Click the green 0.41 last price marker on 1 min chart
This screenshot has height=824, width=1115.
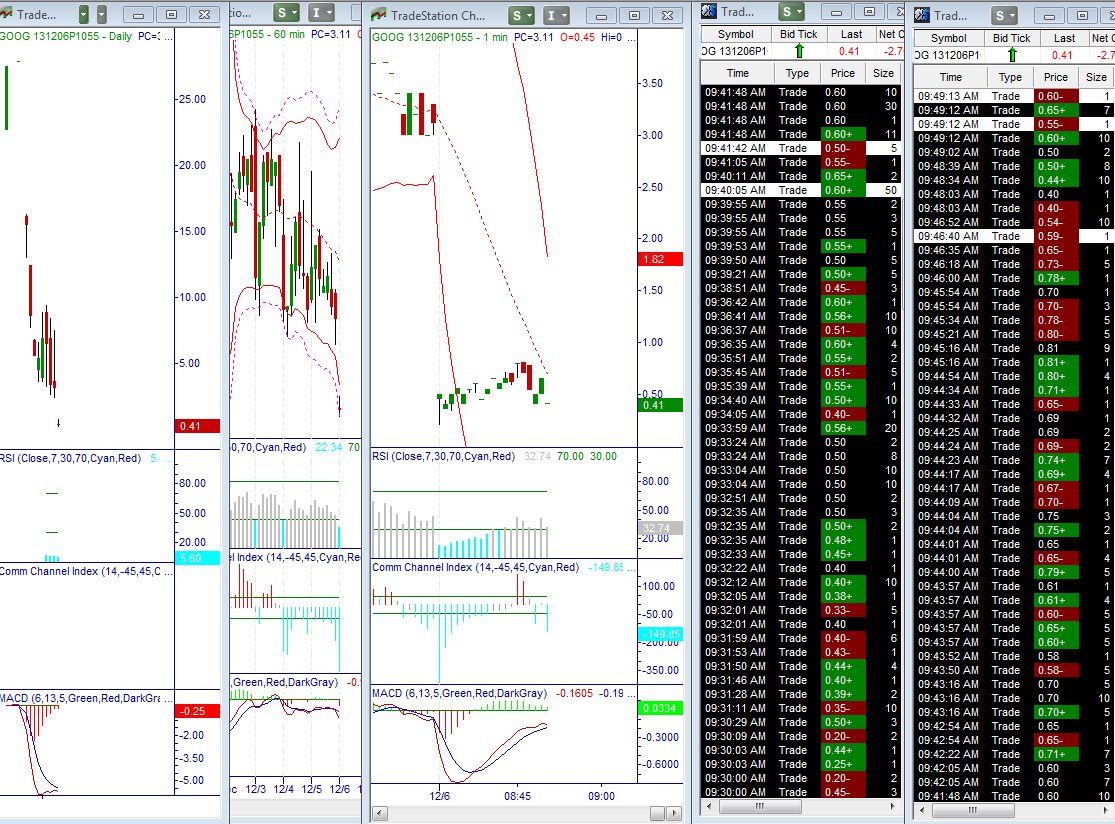(x=661, y=405)
